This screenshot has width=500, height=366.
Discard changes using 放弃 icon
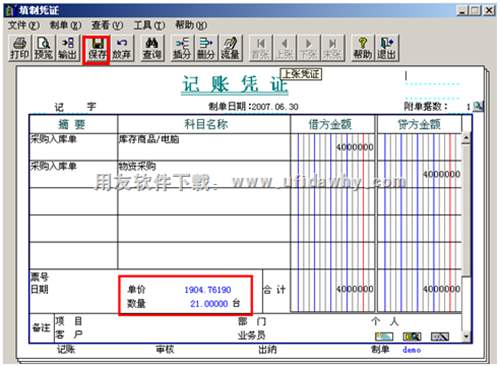(122, 48)
